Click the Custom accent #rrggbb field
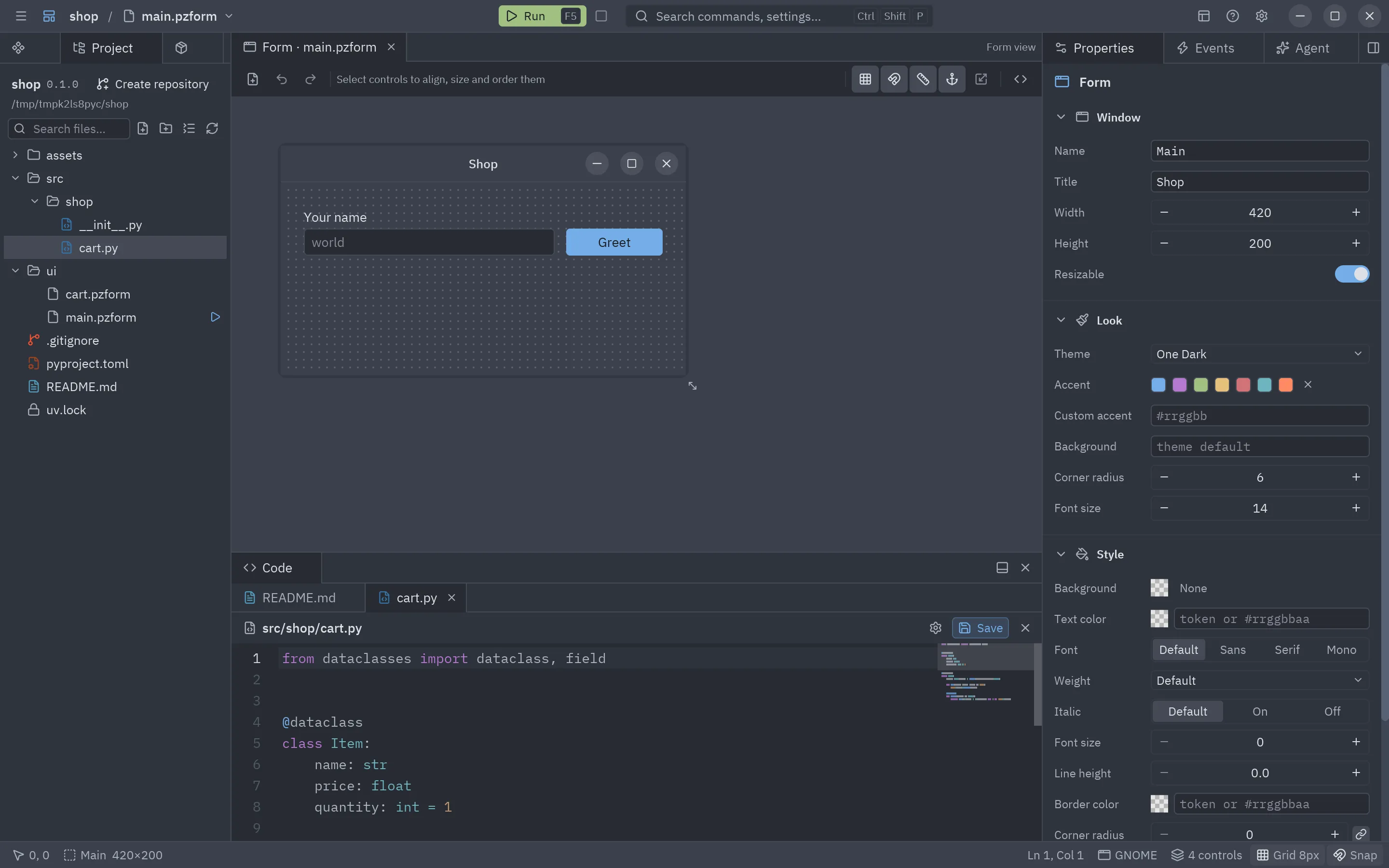Image resolution: width=1389 pixels, height=868 pixels. pyautogui.click(x=1260, y=416)
